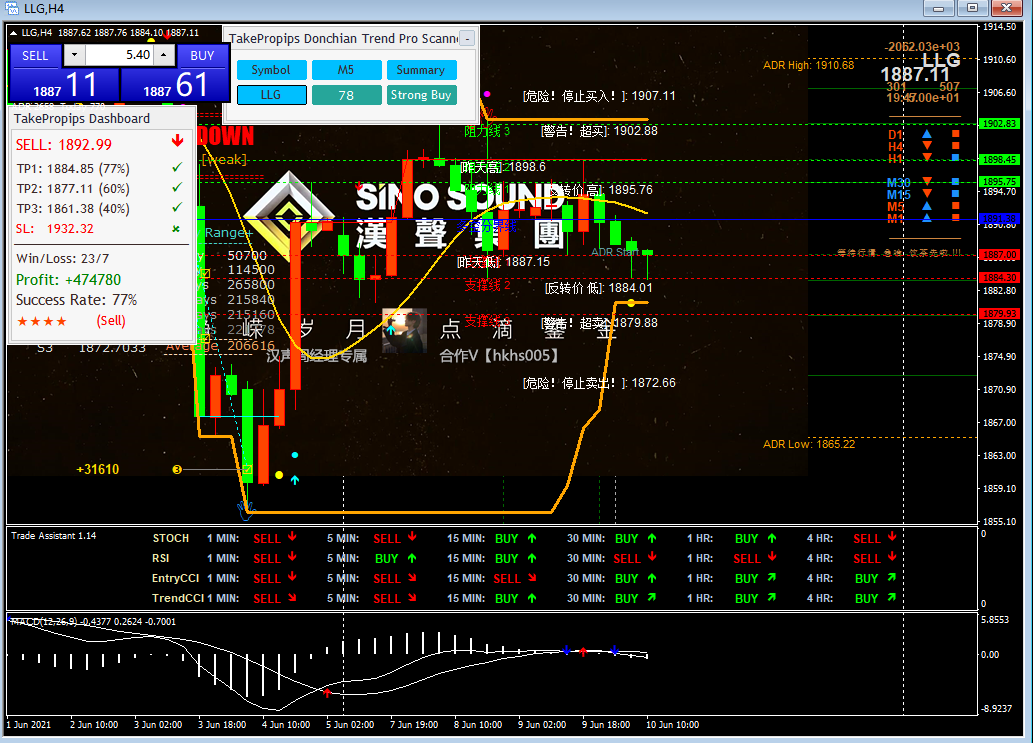
Task: Click the TakePropips Dashboard title
Action: click(82, 119)
